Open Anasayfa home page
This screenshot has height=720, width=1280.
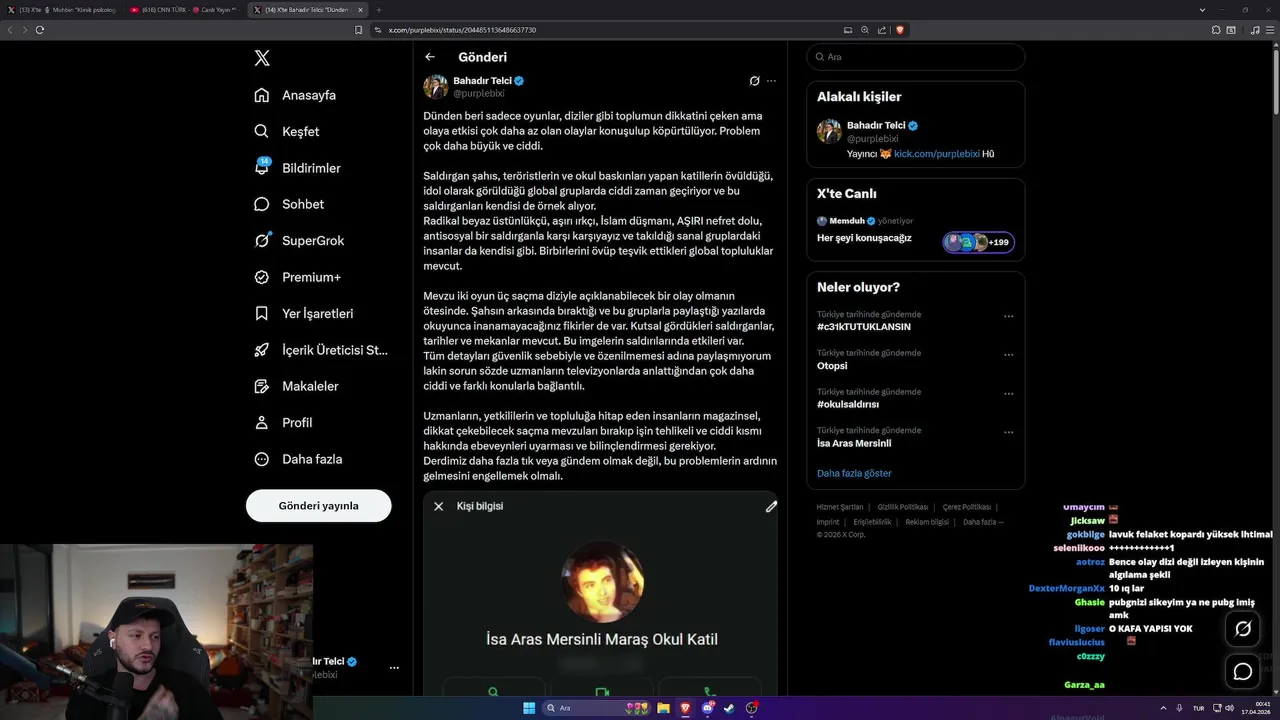click(295, 95)
